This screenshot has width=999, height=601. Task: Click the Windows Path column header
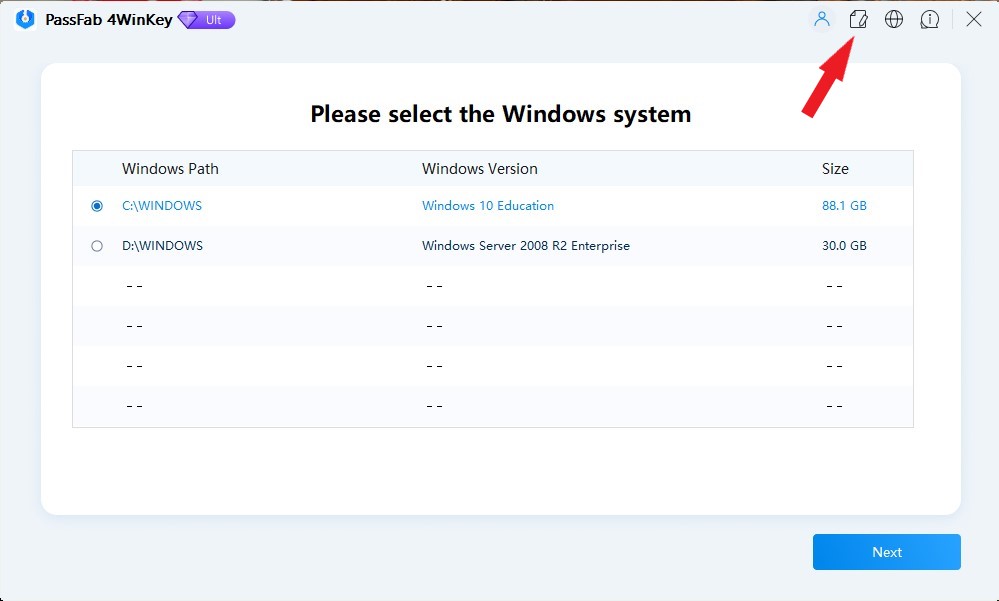[x=170, y=169]
